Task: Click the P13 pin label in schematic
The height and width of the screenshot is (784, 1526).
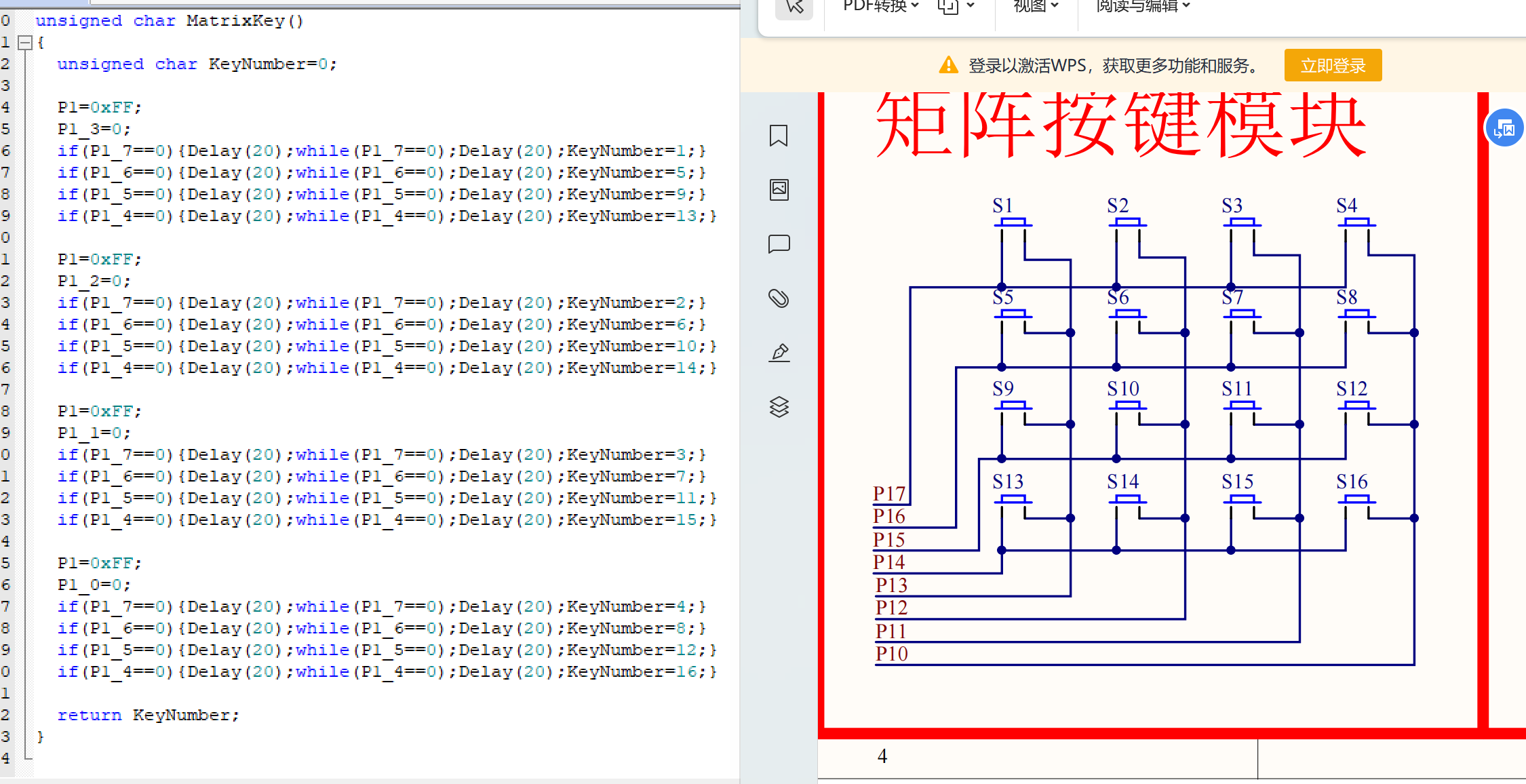Action: point(891,585)
